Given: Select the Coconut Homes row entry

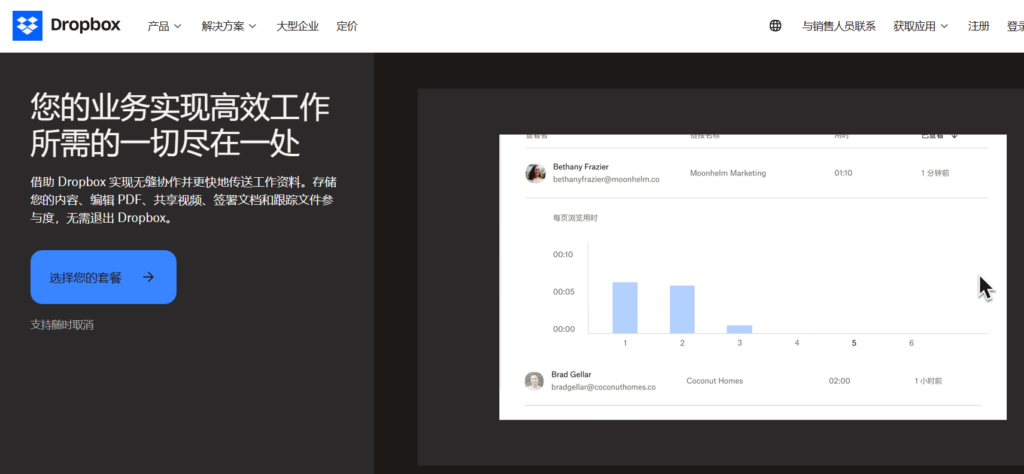Looking at the screenshot, I should [x=714, y=381].
